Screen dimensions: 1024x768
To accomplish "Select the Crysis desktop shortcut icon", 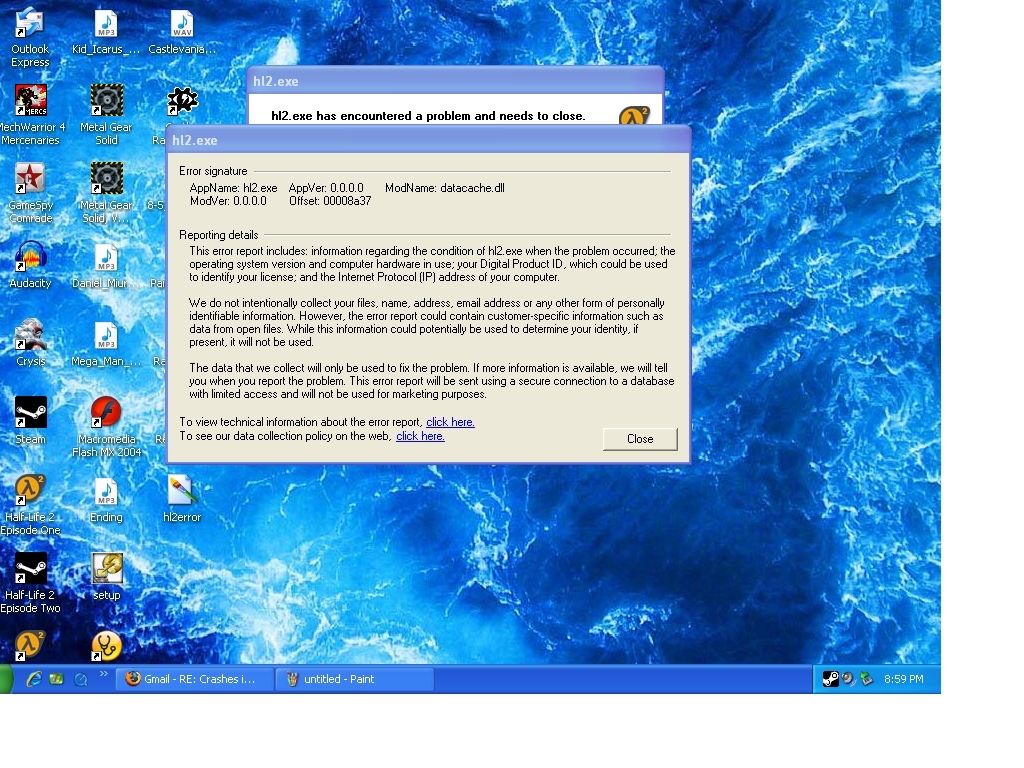I will tap(30, 335).
